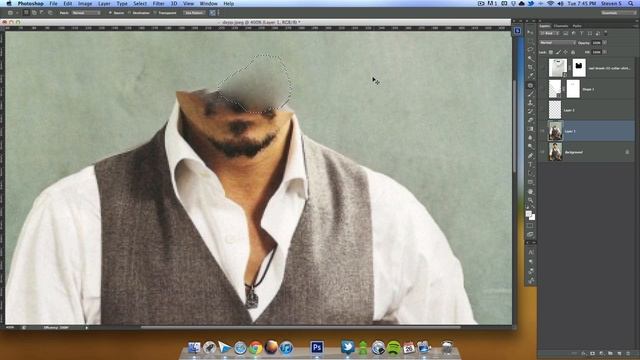Create a new layer
This screenshot has width=640, height=360.
619,353
